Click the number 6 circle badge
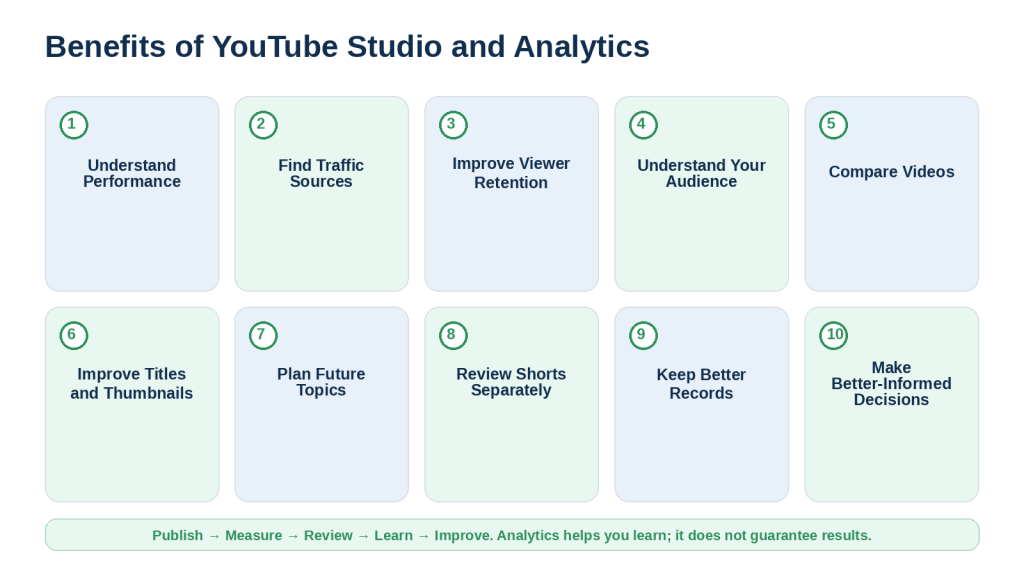Viewport: 1024px width, 576px height. pyautogui.click(x=74, y=335)
